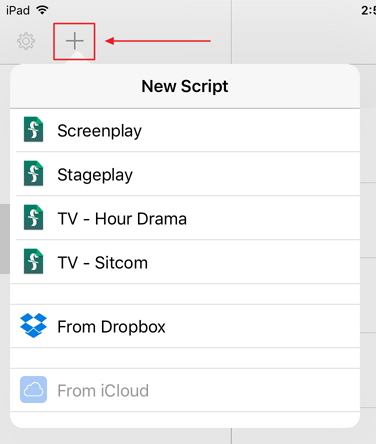Screen dimensions: 376x444
Task: Click the New Script popover title
Action: [x=185, y=86]
